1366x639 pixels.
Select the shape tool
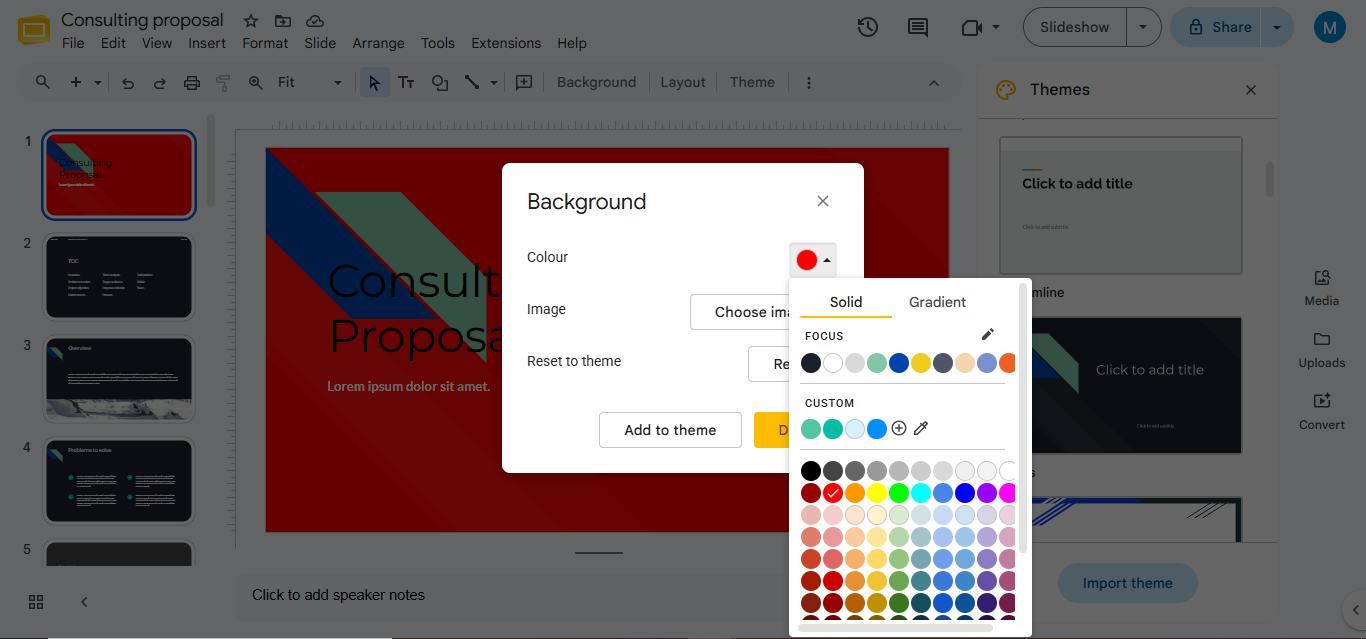tap(439, 83)
